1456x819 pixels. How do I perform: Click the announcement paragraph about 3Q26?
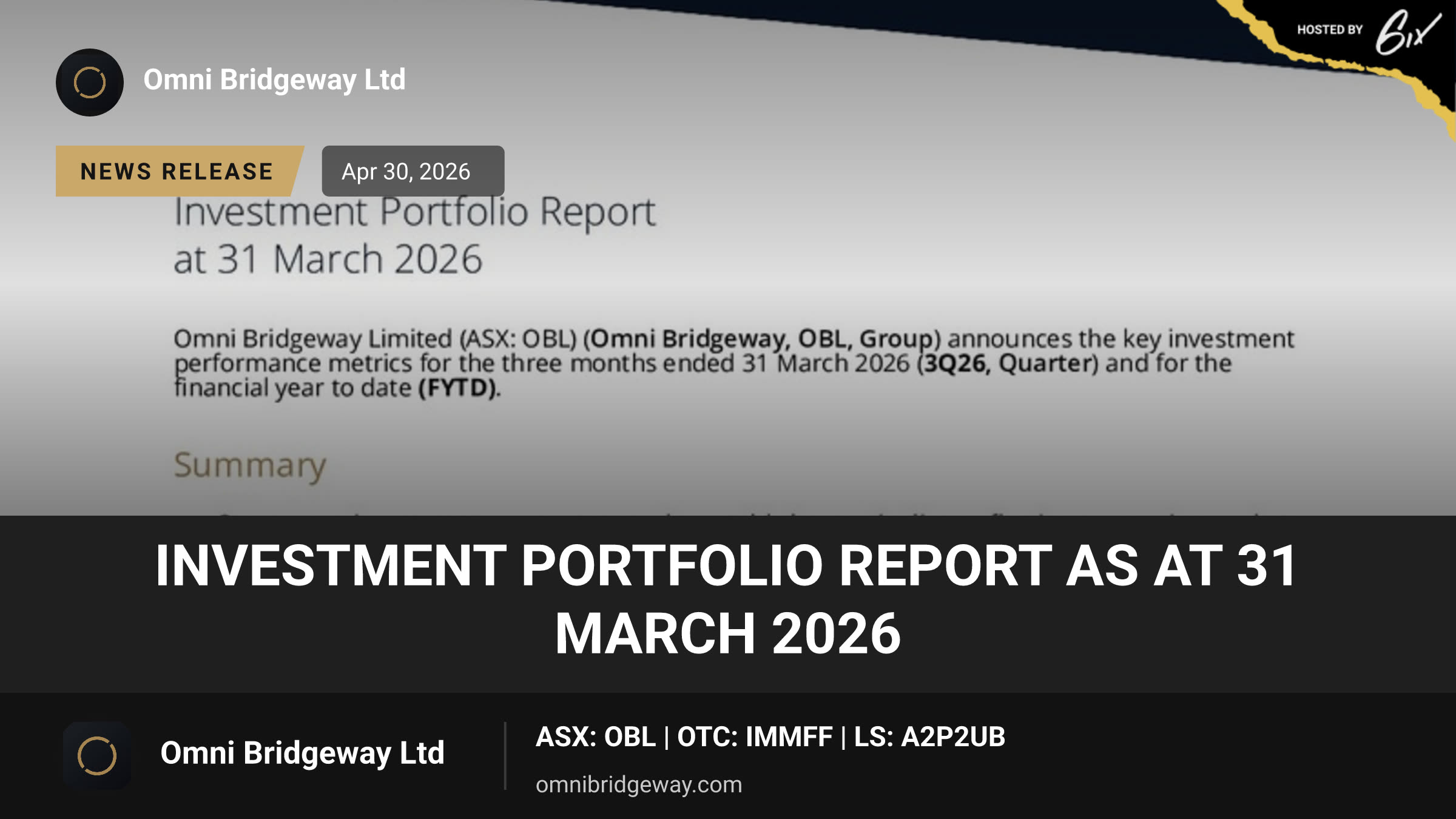[x=734, y=363]
